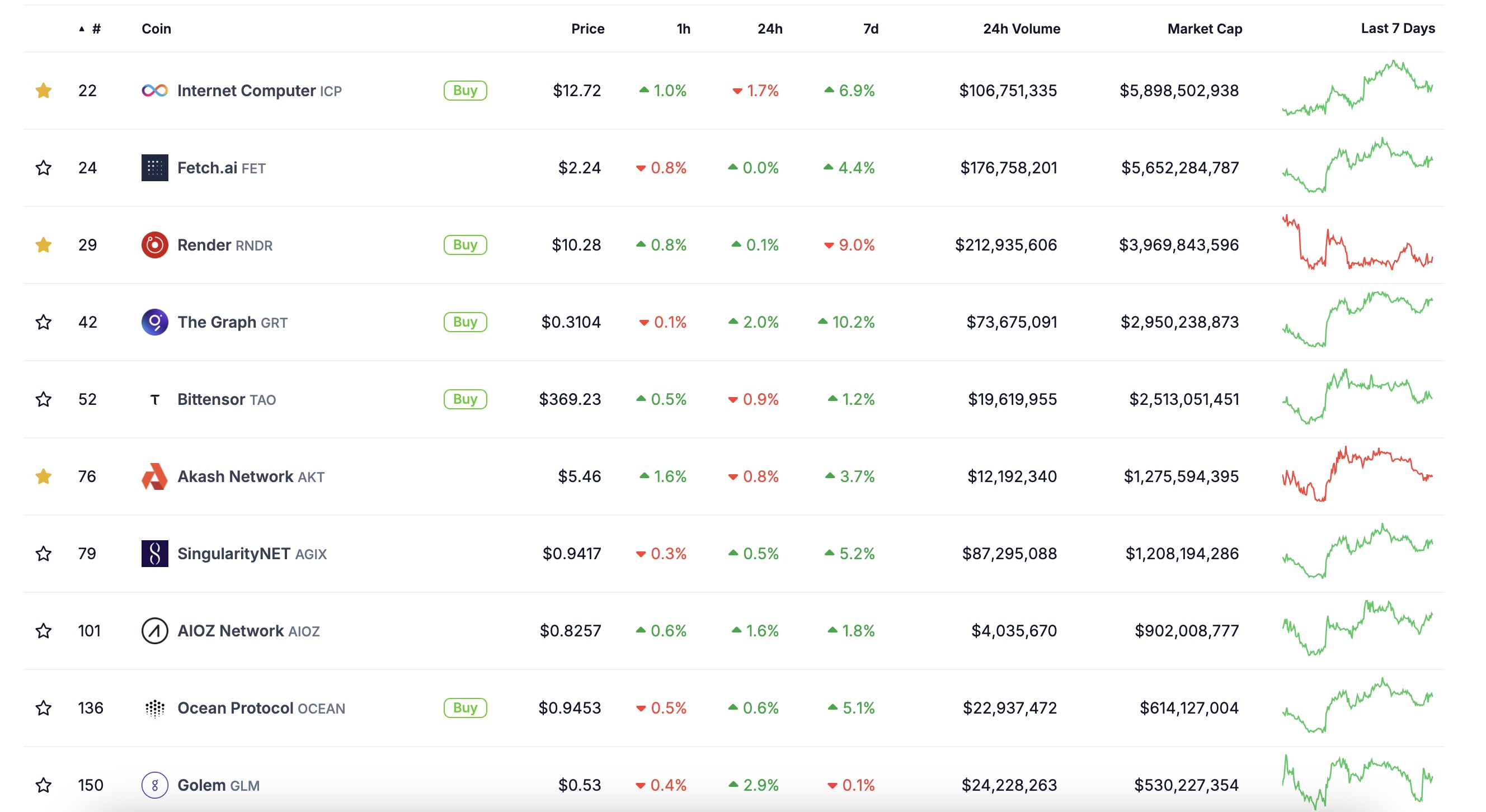The image size is (1486, 812).
Task: Open the Ocean Protocol OCEAN link
Action: coord(261,707)
